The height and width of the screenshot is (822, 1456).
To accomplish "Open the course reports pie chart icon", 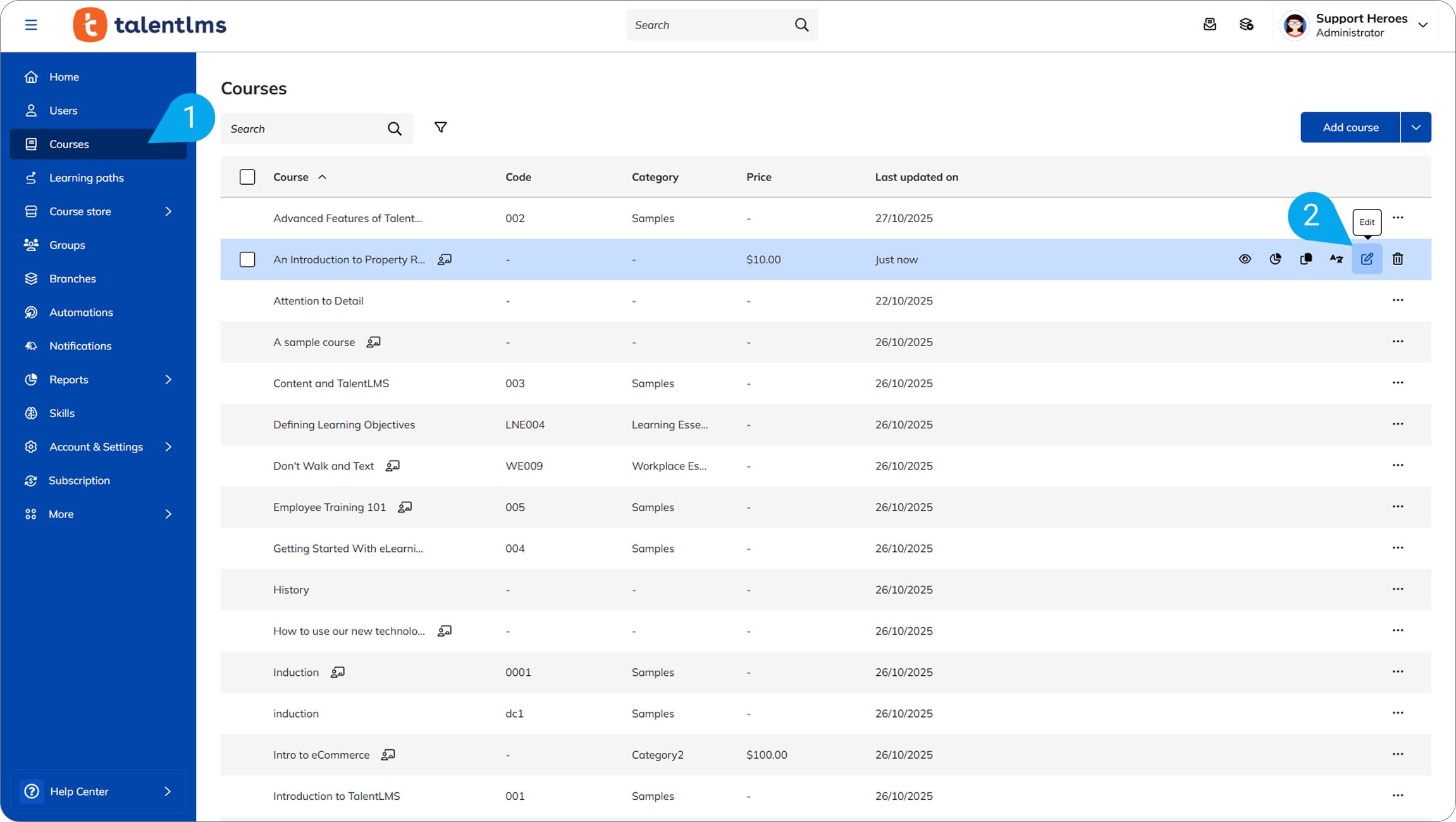I will pos(1275,259).
